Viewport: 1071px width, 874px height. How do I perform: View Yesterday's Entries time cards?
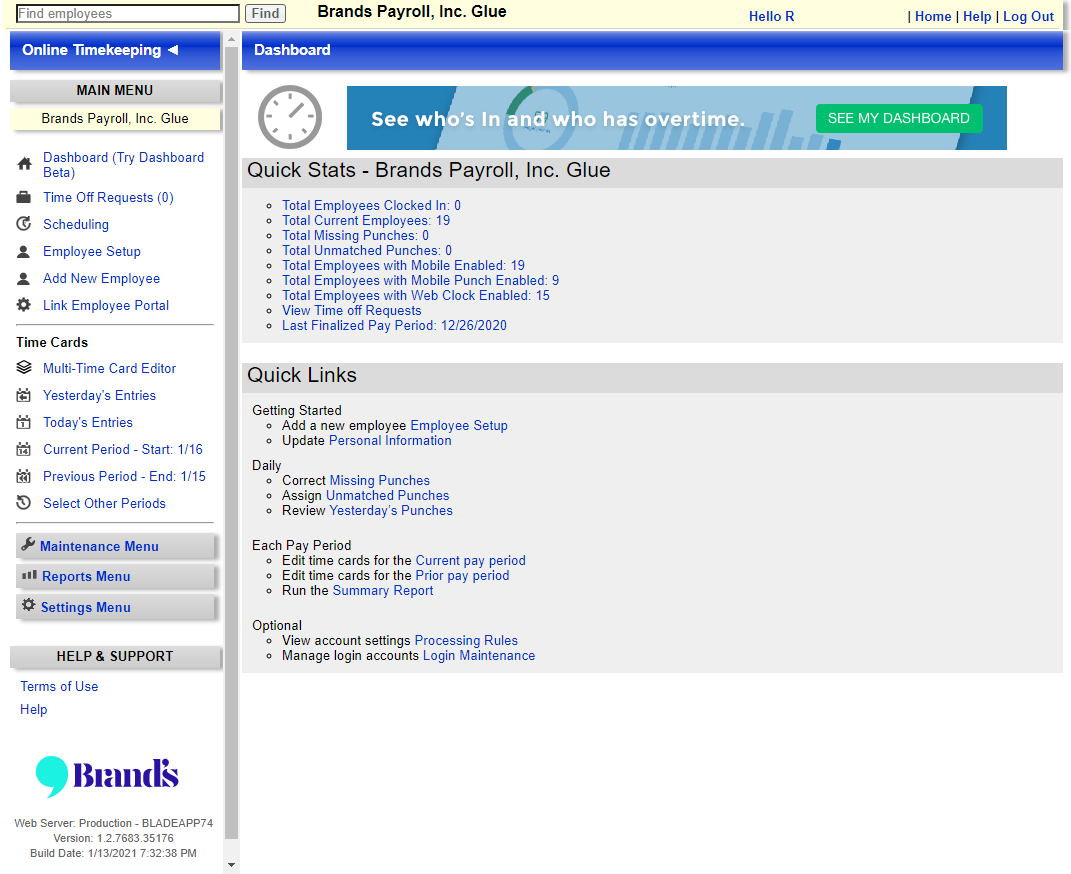[x=99, y=395]
